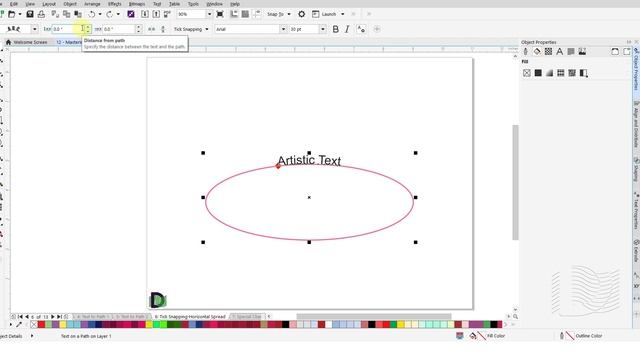Click the Save icon in the toolbar

[30, 14]
